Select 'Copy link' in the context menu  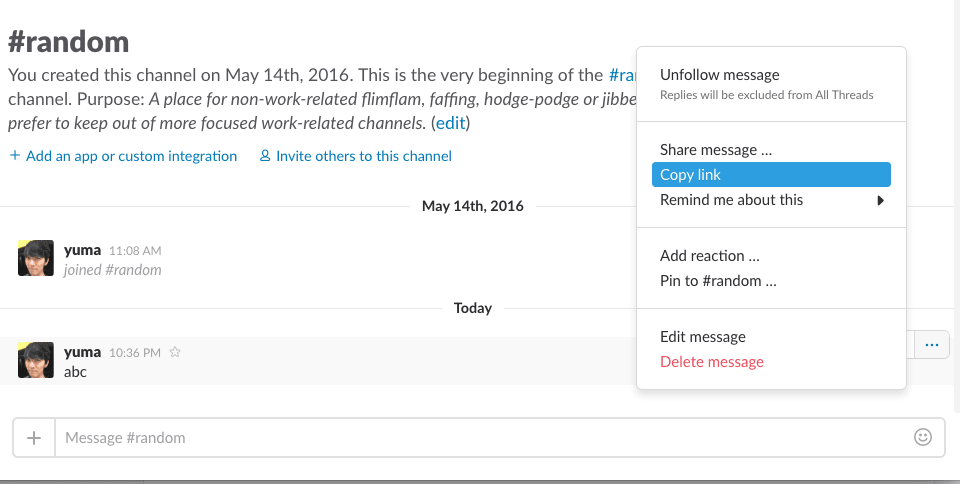pyautogui.click(x=691, y=175)
